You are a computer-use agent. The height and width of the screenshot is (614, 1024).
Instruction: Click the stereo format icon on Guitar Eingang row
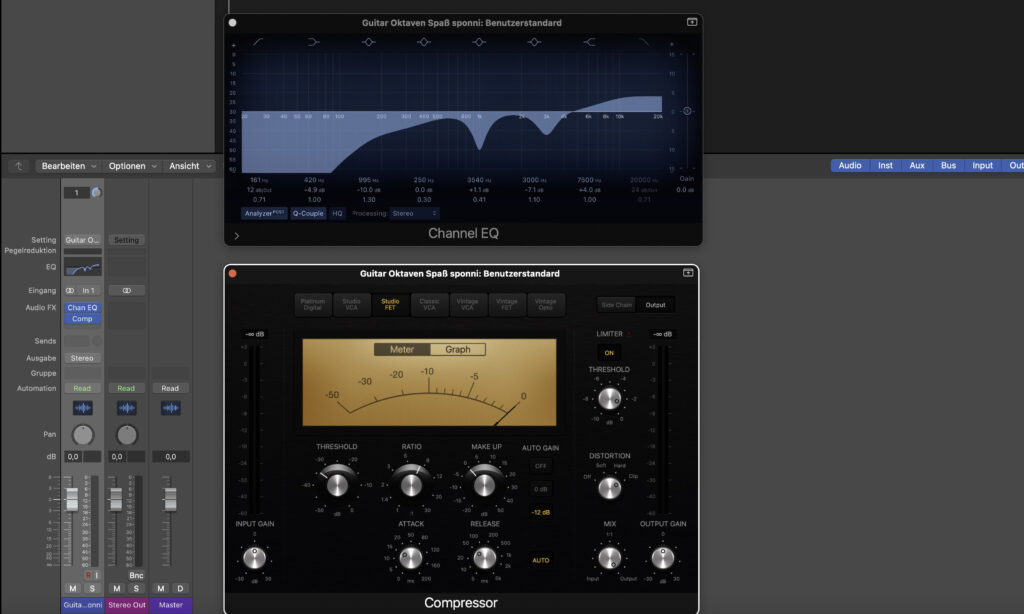tap(70, 290)
